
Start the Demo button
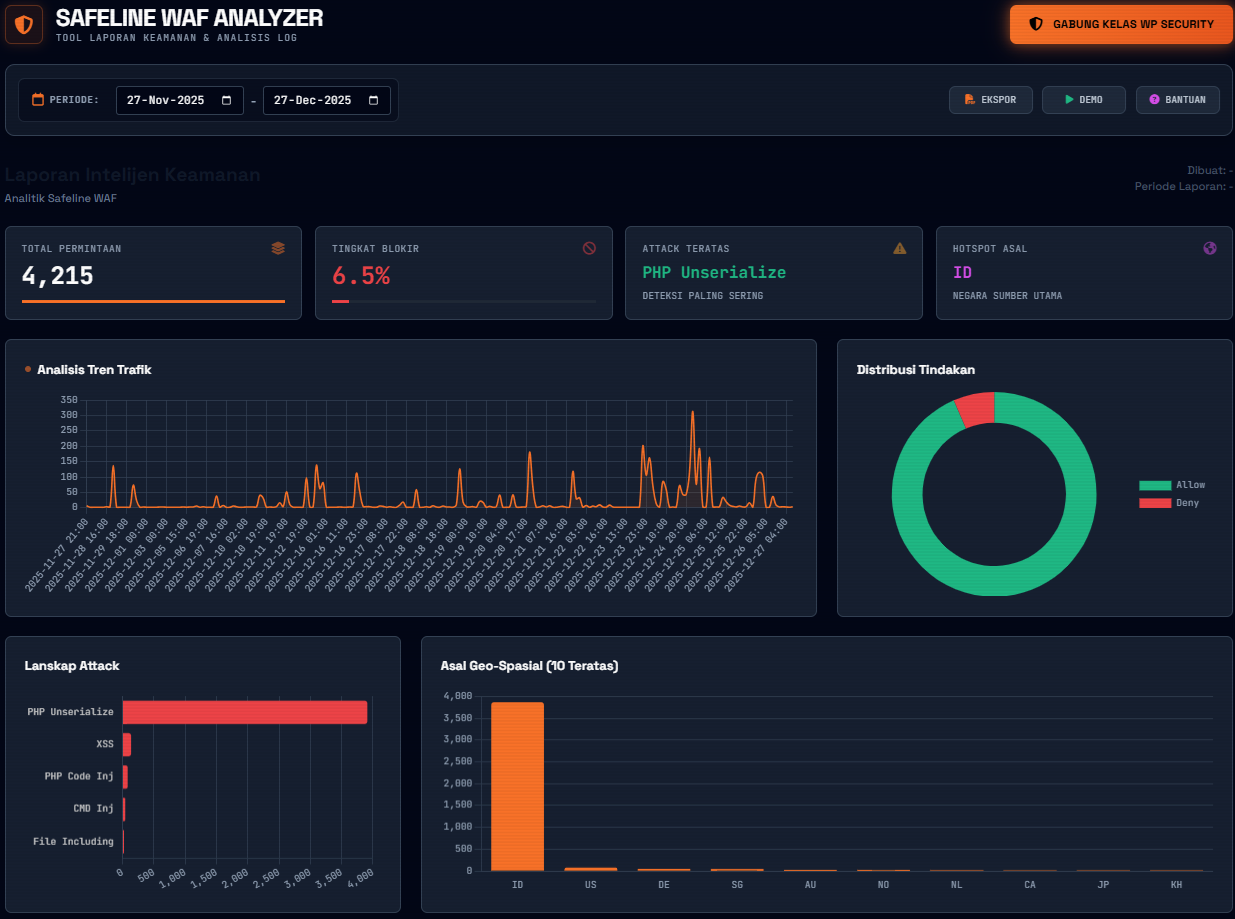coord(1083,100)
